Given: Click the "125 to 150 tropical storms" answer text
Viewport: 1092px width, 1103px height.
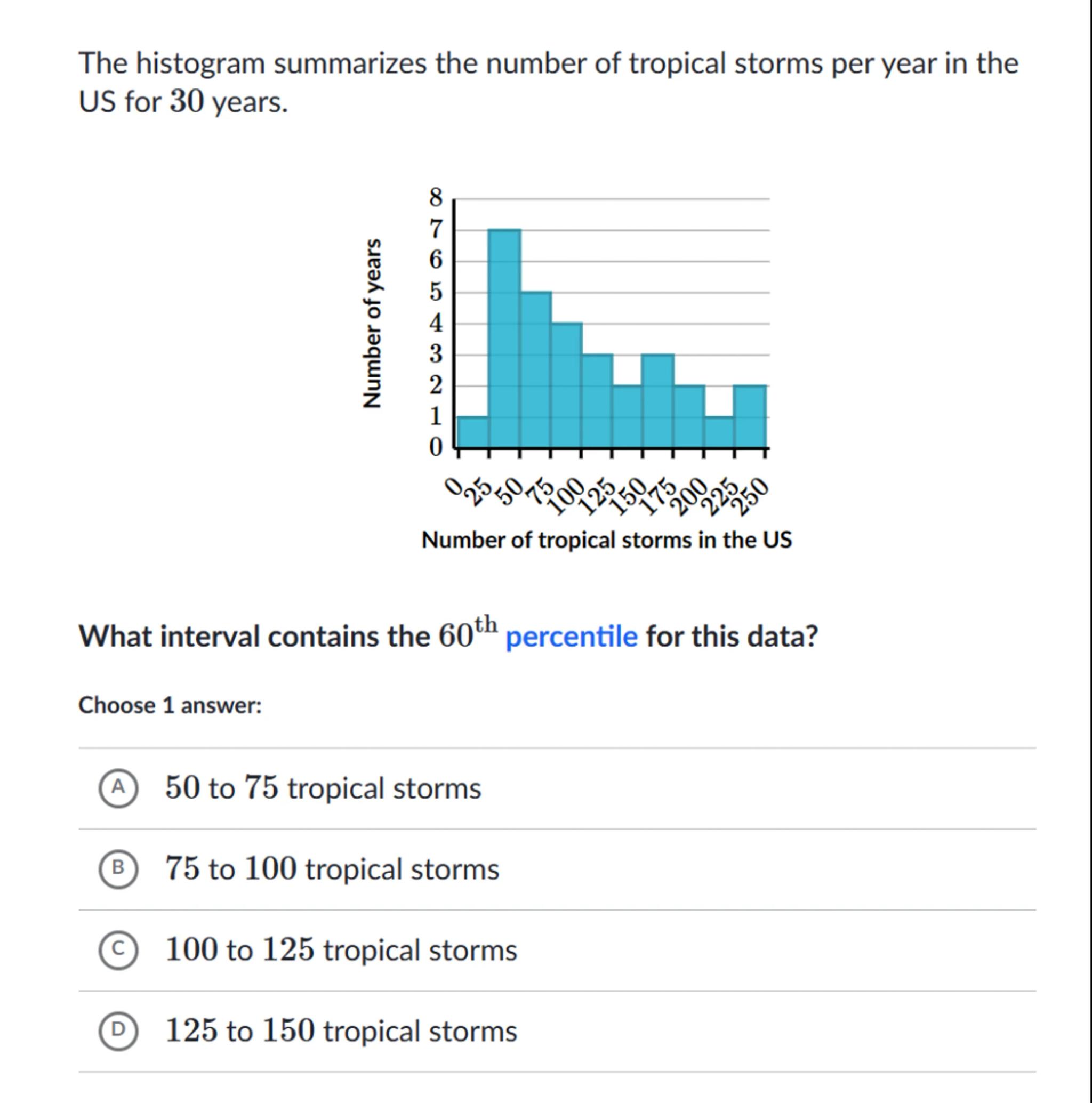Looking at the screenshot, I should pos(341,1030).
